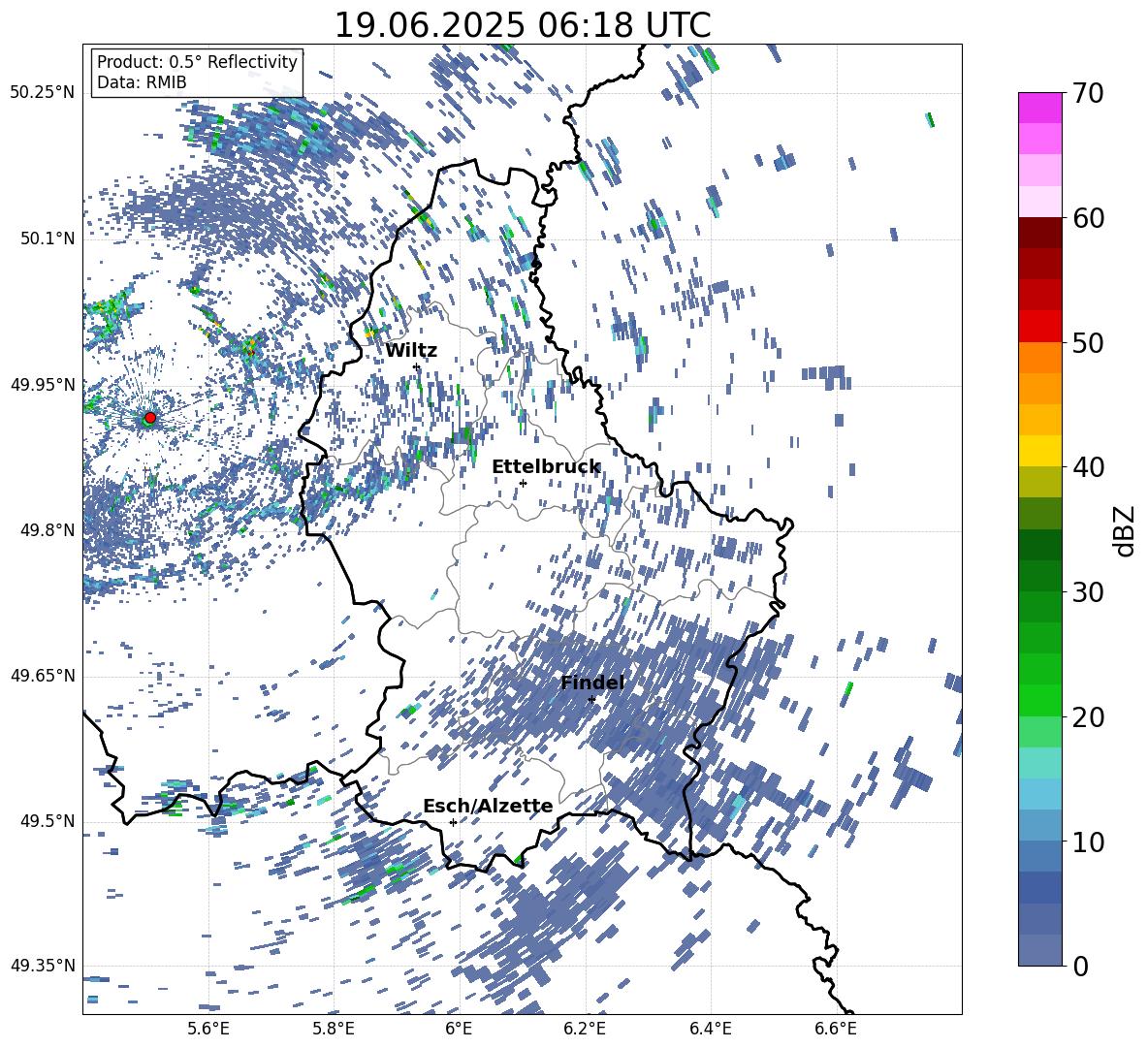Click the 6.2°E longitude label
The image size is (1148, 1048).
[585, 1030]
